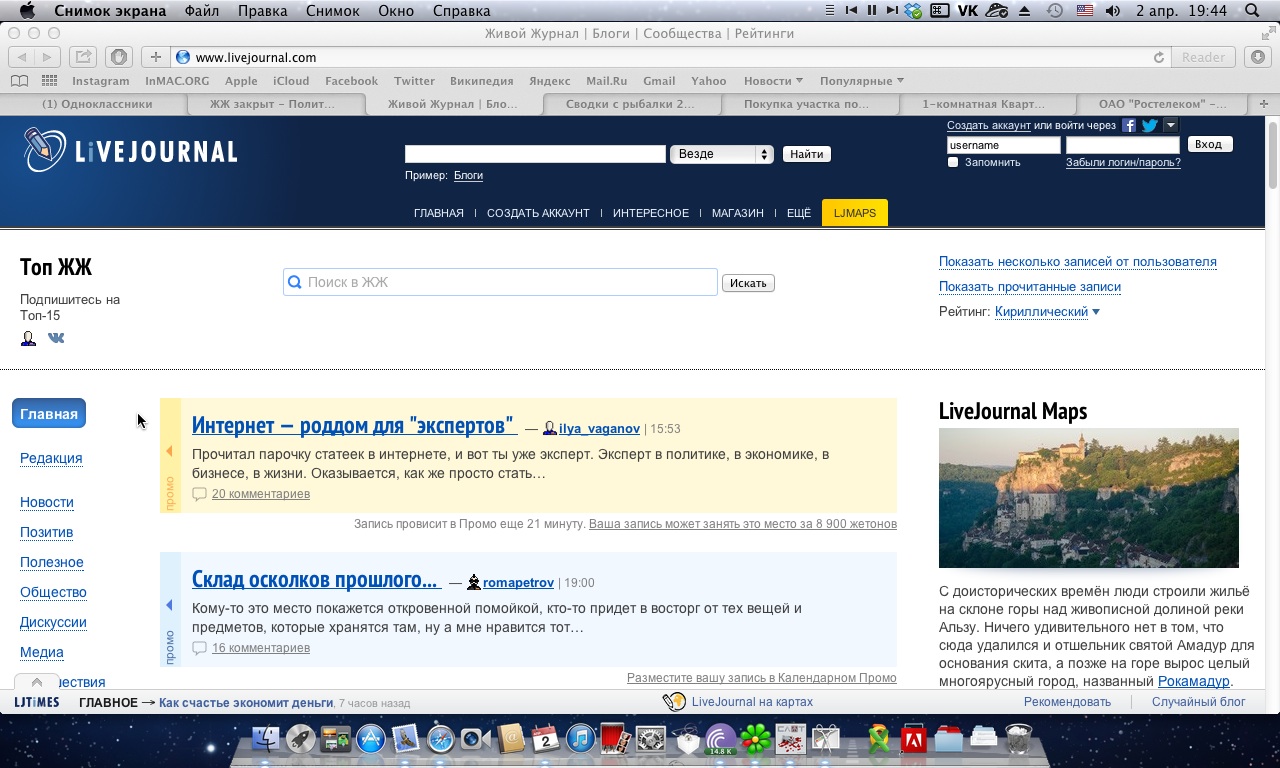Open the Справка menu
Viewport: 1280px width, 768px height.
click(x=462, y=11)
